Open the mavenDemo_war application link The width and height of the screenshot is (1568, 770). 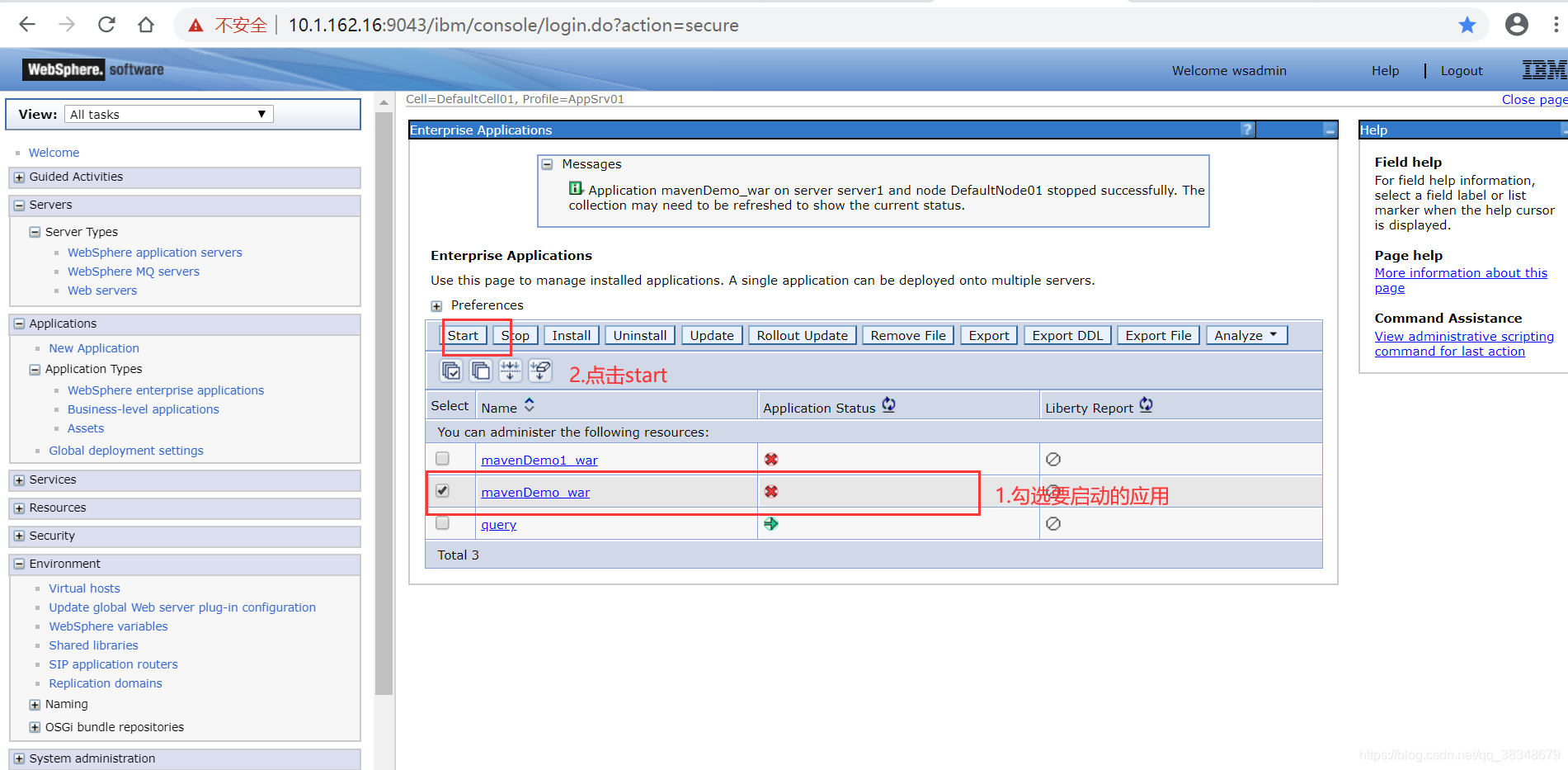[535, 493]
